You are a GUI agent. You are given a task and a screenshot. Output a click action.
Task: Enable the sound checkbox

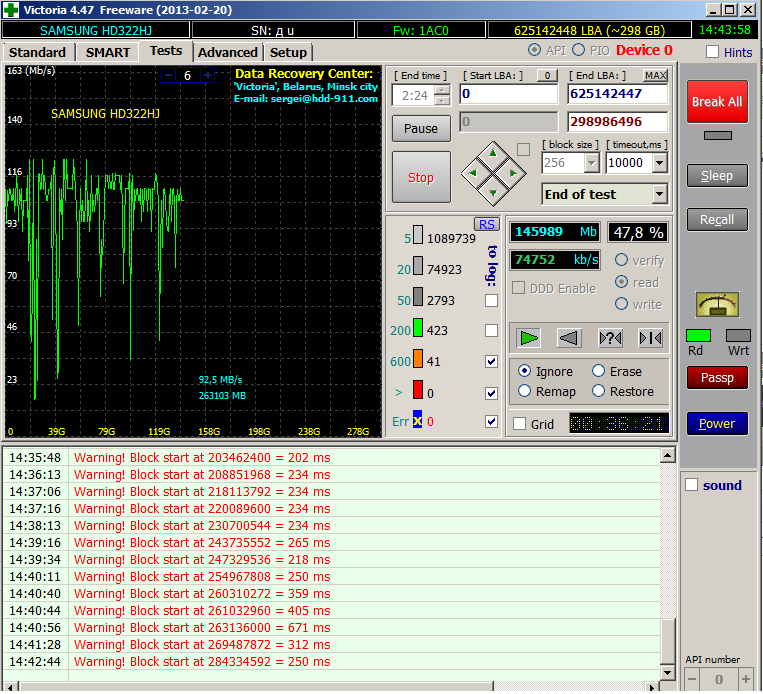pyautogui.click(x=691, y=485)
